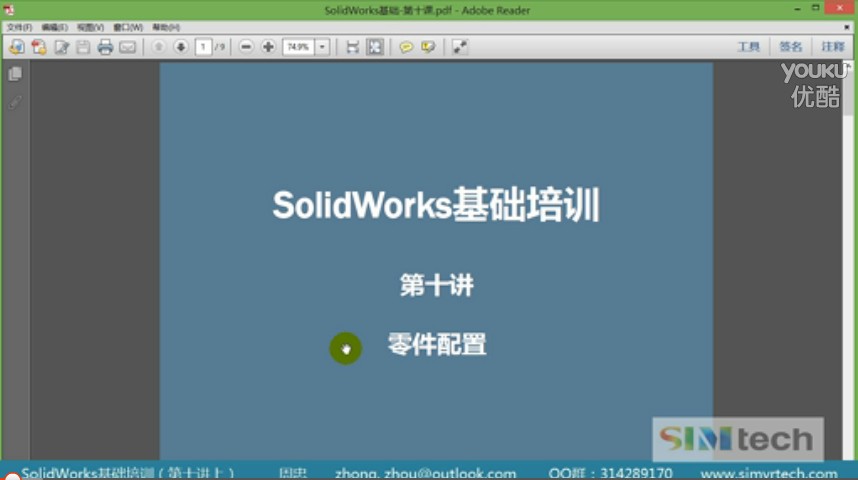Click the read mode expand arrows icon

click(x=460, y=47)
